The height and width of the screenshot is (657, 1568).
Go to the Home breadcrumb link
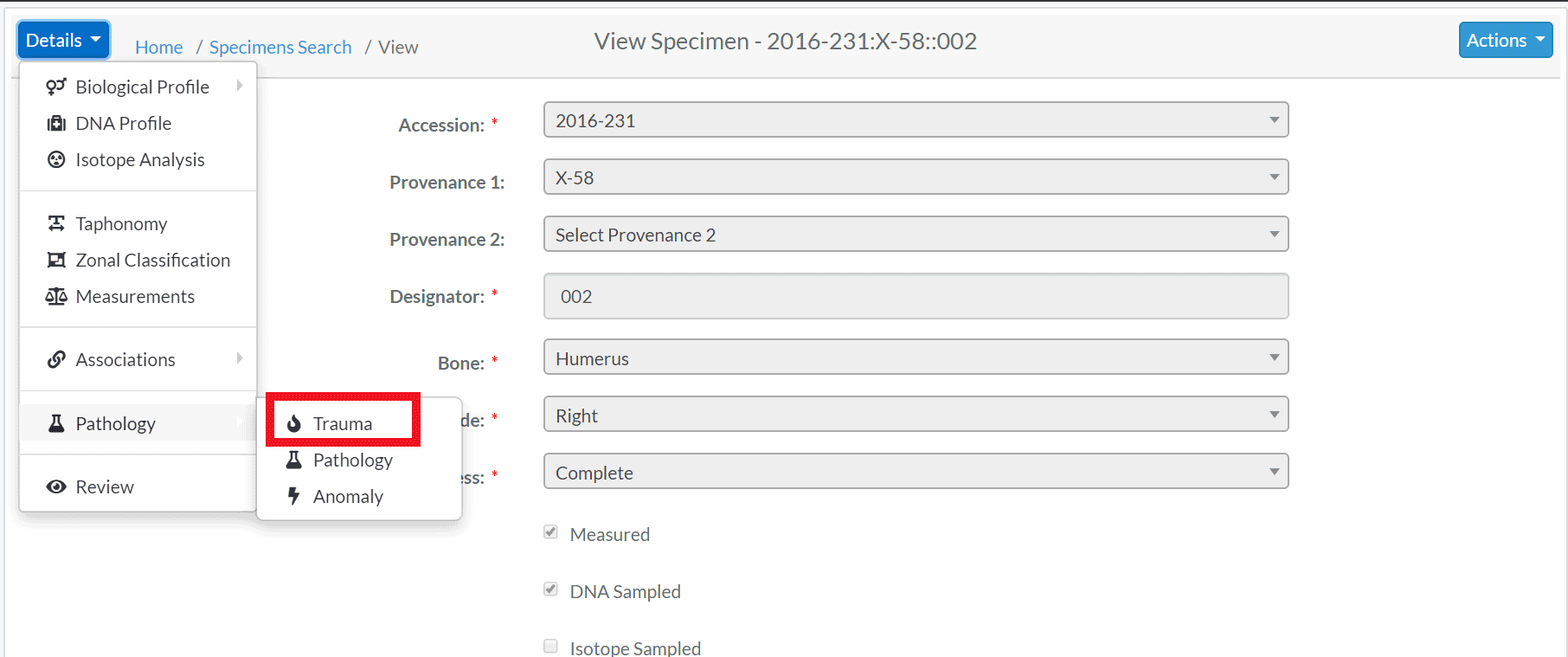pos(158,47)
